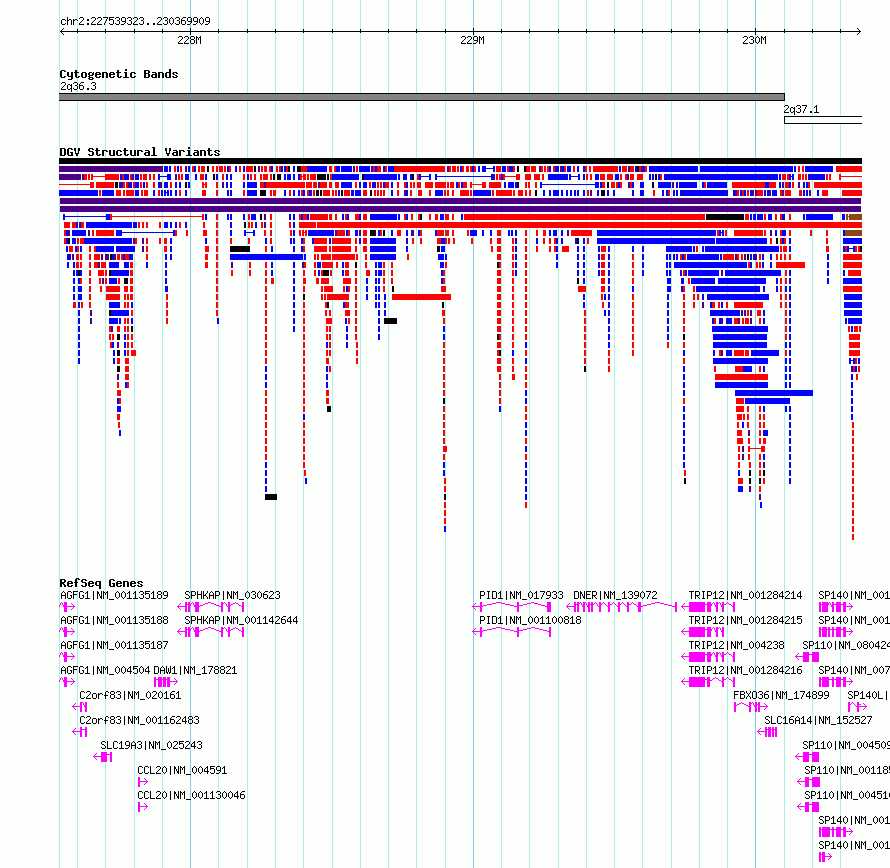Open gene AGFG1|NM_001135187 label
This screenshot has height=868, width=890.
tap(114, 645)
